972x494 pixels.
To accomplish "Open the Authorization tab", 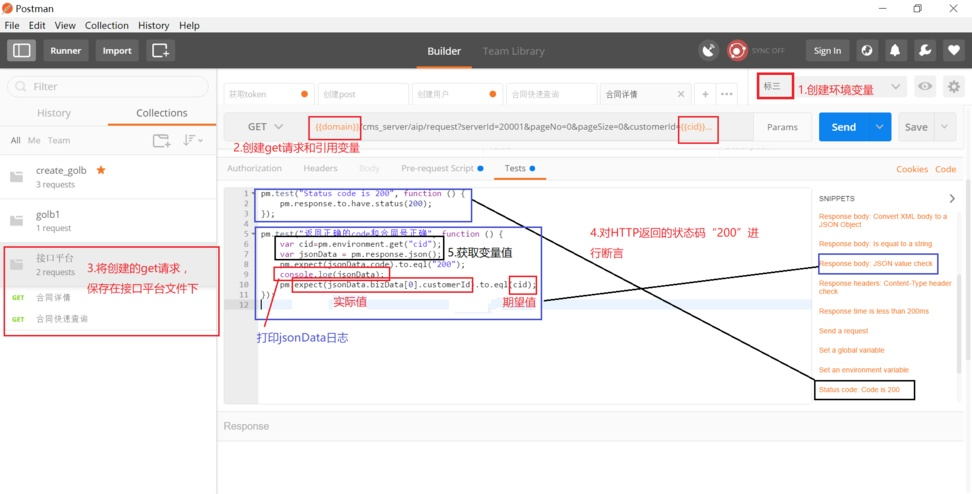I will 254,168.
